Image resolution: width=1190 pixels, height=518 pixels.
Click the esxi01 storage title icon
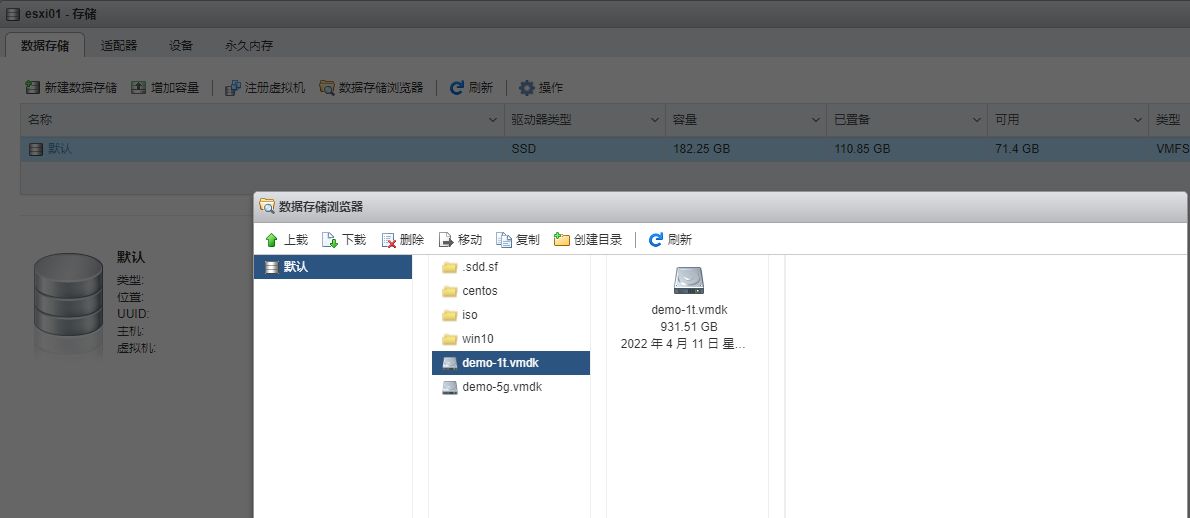coord(12,14)
